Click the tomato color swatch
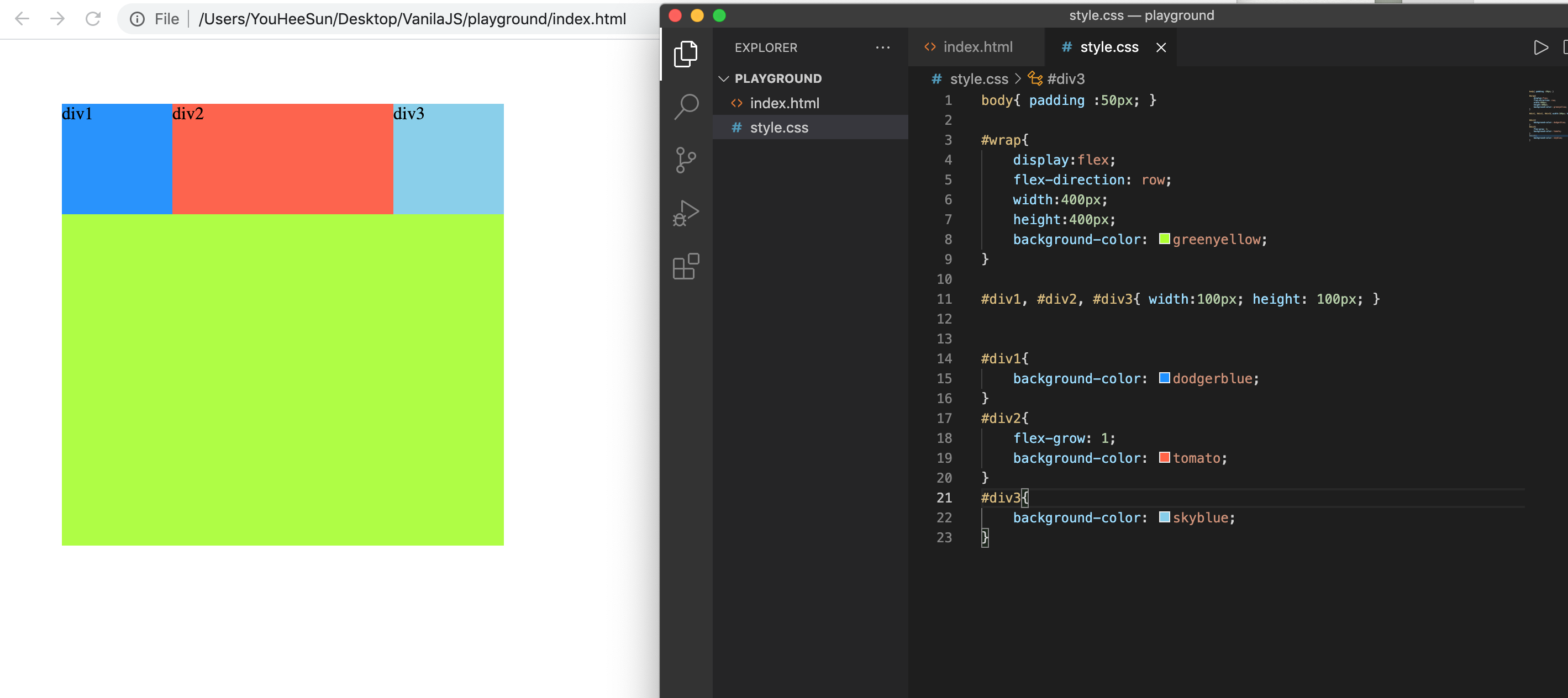 coord(1164,457)
